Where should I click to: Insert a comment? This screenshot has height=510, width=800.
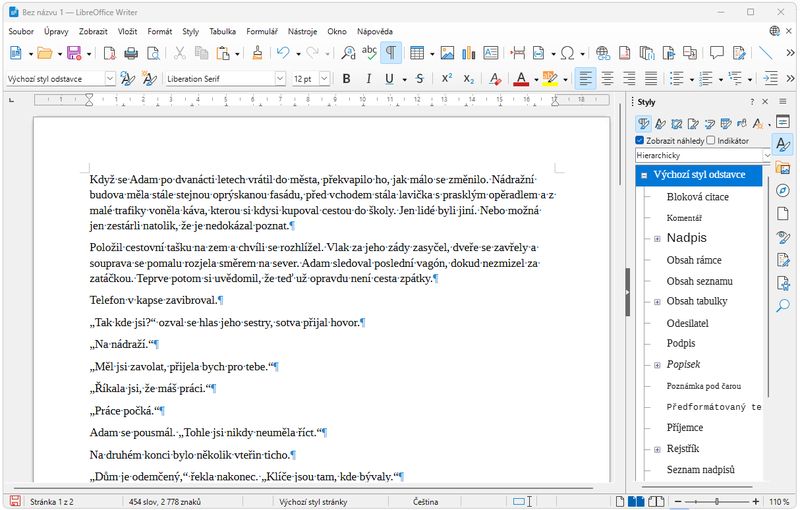pos(717,53)
